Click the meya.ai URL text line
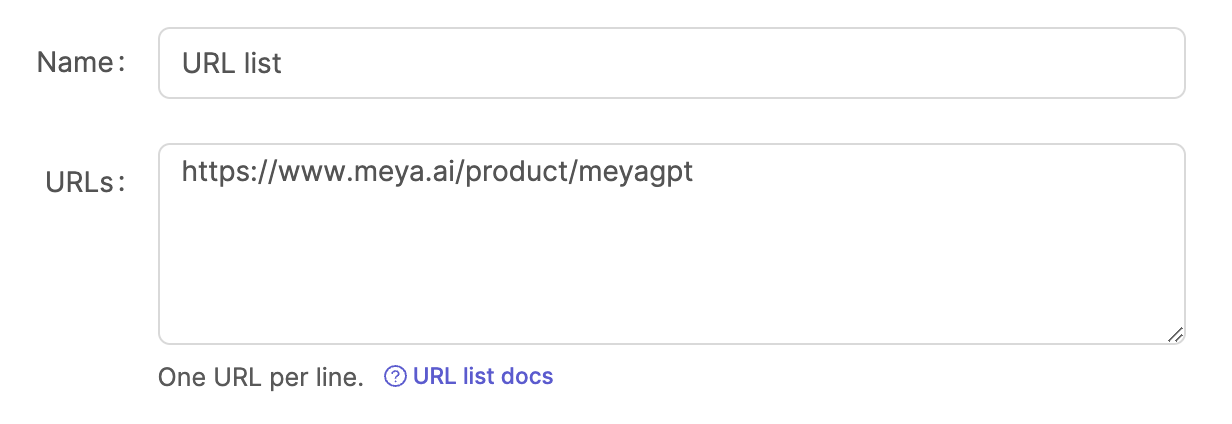1232x424 pixels. [437, 172]
